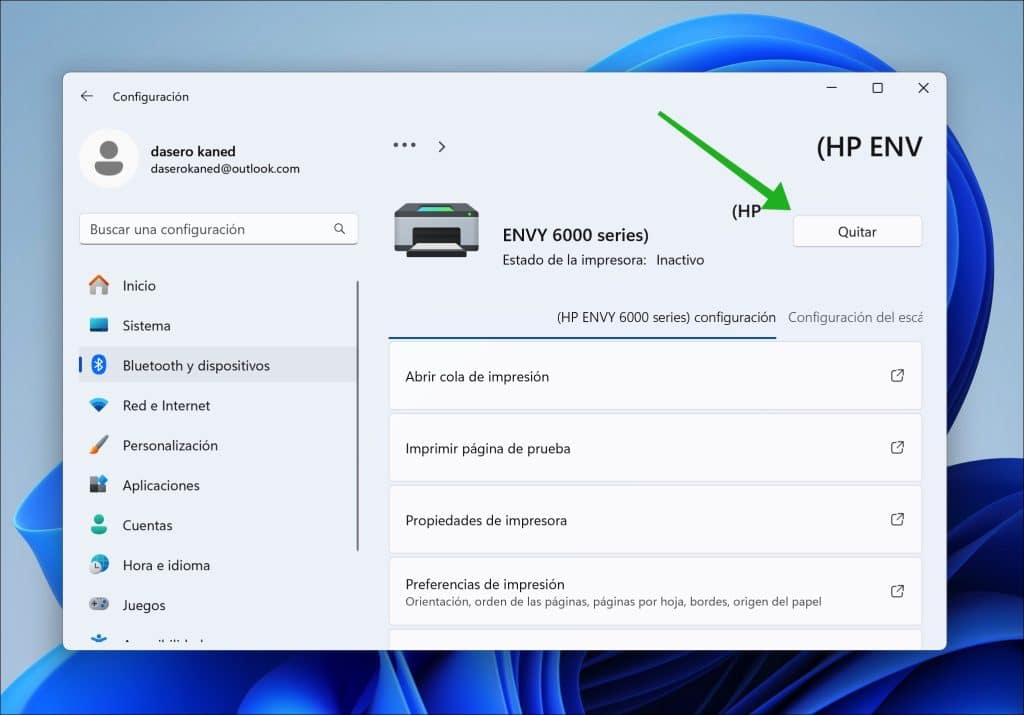
Task: Click the breadcrumb chevron arrow
Action: tap(442, 146)
